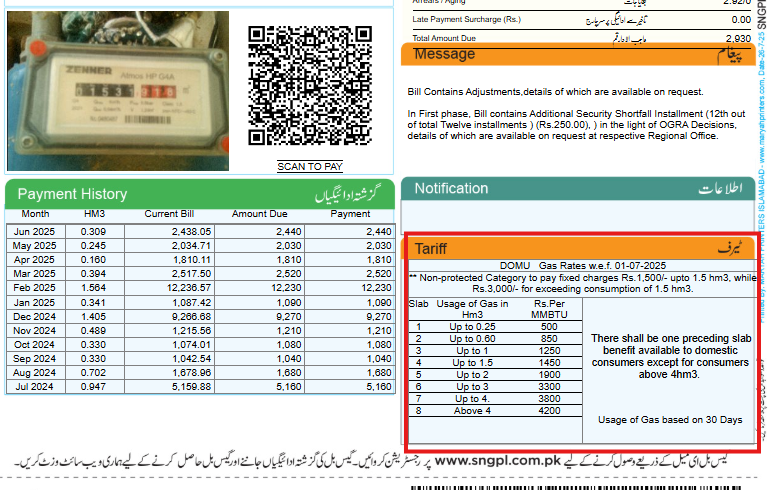Viewport: 775px width, 490px height.
Task: Click the 2,438.05 current bill value
Action: [x=191, y=232]
